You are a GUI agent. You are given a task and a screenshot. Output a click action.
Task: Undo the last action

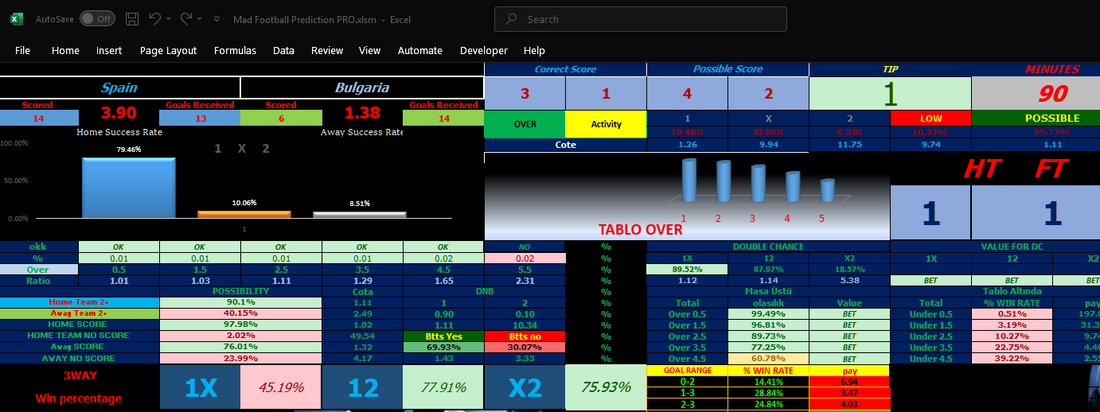155,19
